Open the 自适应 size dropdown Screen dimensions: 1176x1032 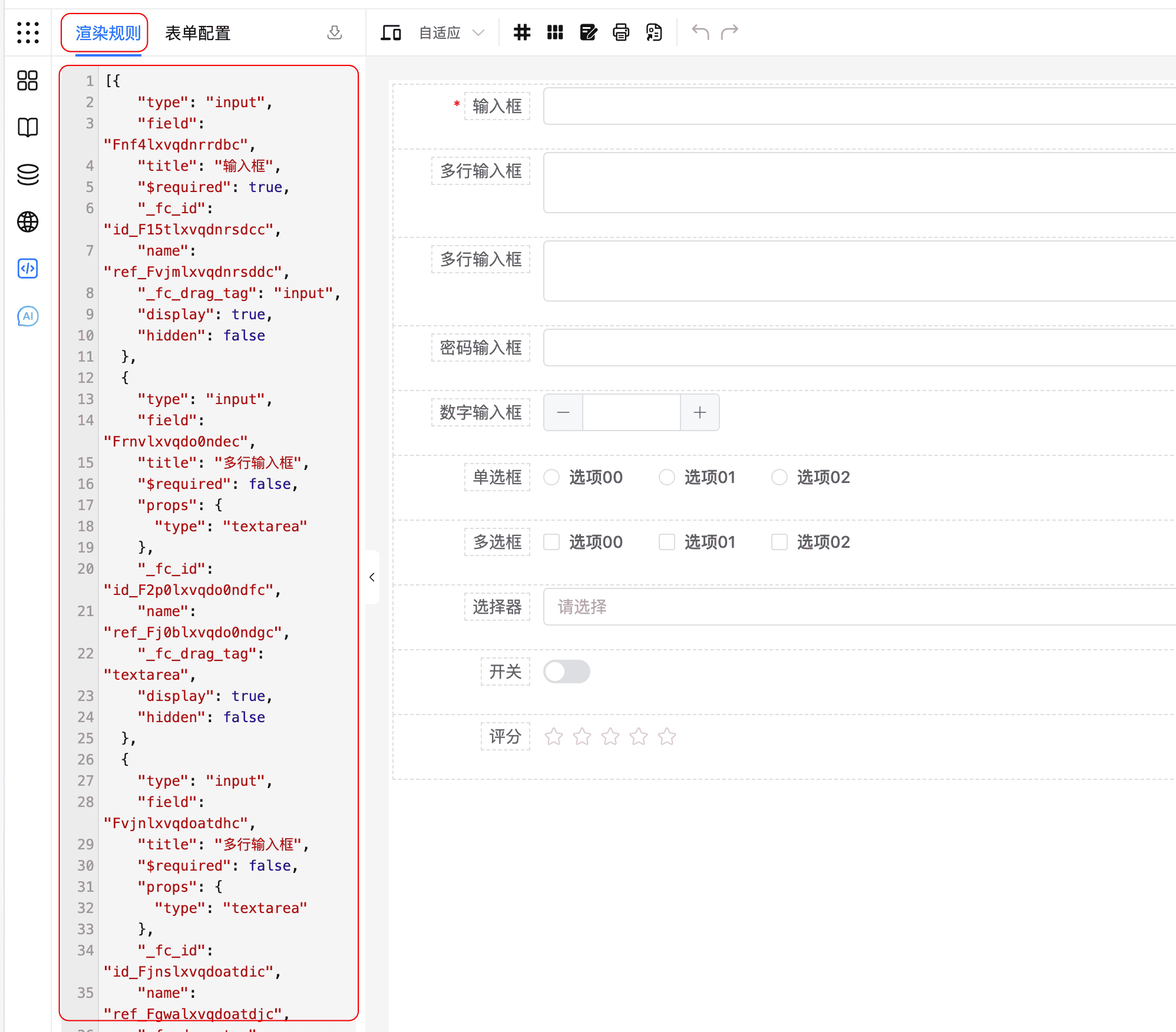point(451,32)
